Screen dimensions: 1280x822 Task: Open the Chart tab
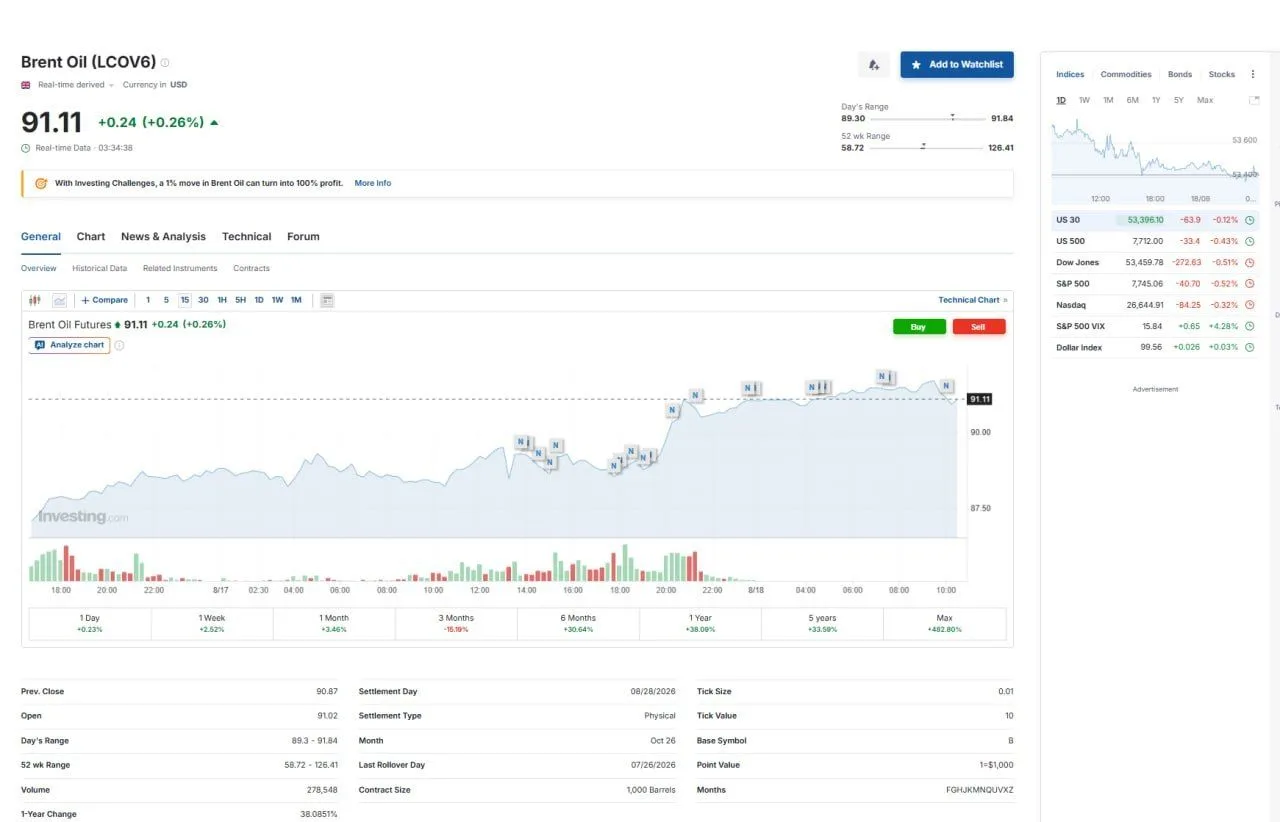[91, 237]
